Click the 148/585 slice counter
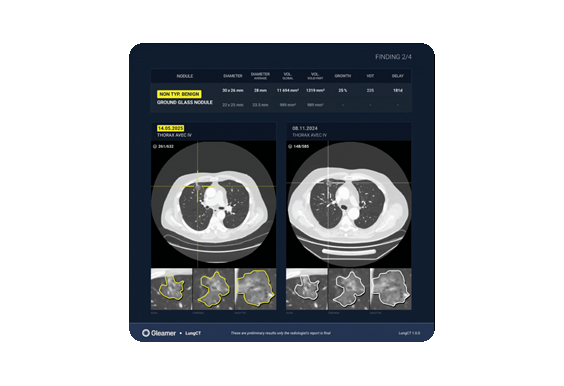Image resolution: width=564 pixels, height=386 pixels. click(x=301, y=146)
